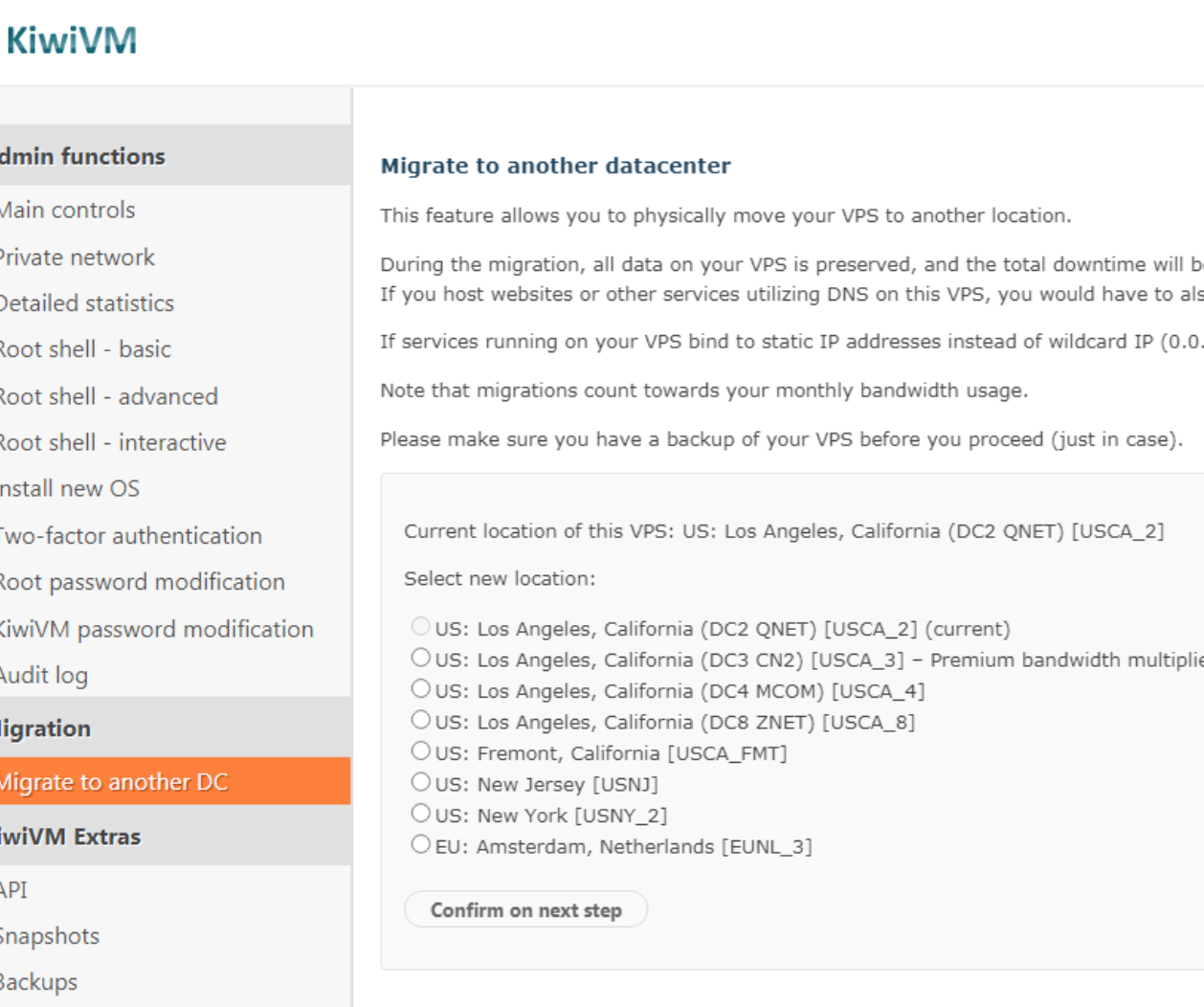The width and height of the screenshot is (1204, 1007).
Task: Open Main controls page
Action: pyautogui.click(x=67, y=210)
